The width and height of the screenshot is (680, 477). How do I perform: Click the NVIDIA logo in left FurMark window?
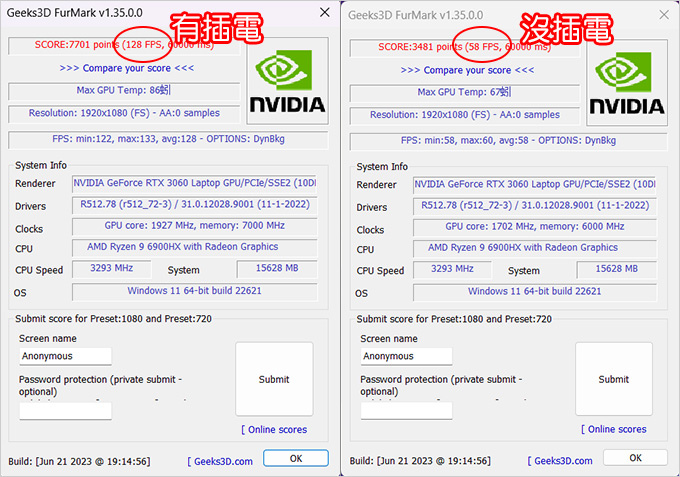point(288,81)
